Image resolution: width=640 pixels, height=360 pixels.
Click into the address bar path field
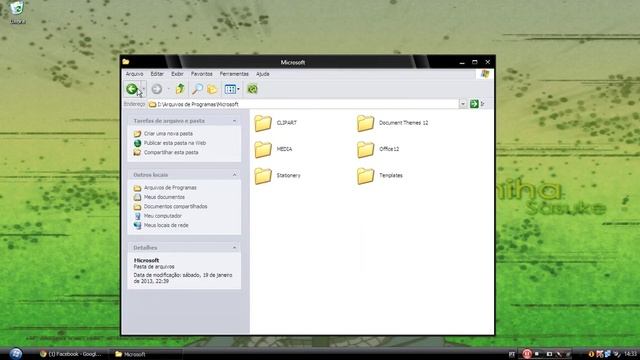(x=303, y=104)
